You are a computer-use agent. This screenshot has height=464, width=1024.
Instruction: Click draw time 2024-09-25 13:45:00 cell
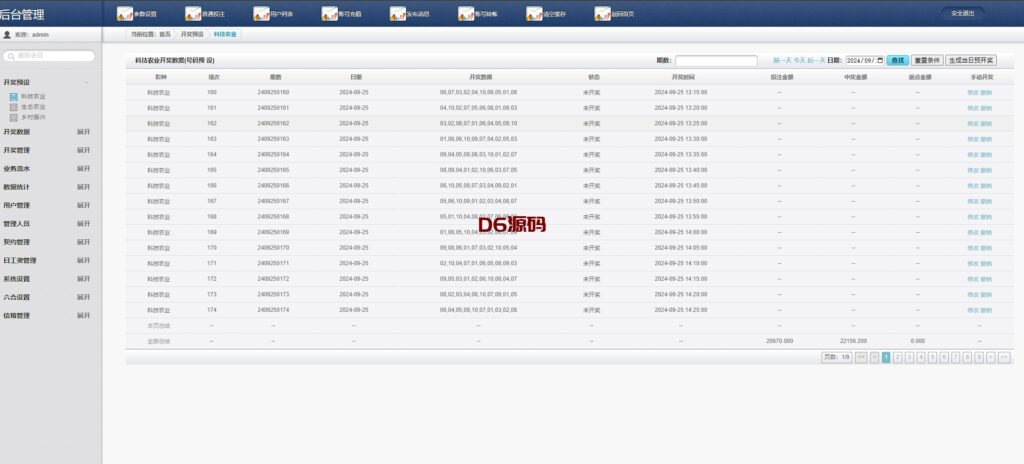(680, 186)
